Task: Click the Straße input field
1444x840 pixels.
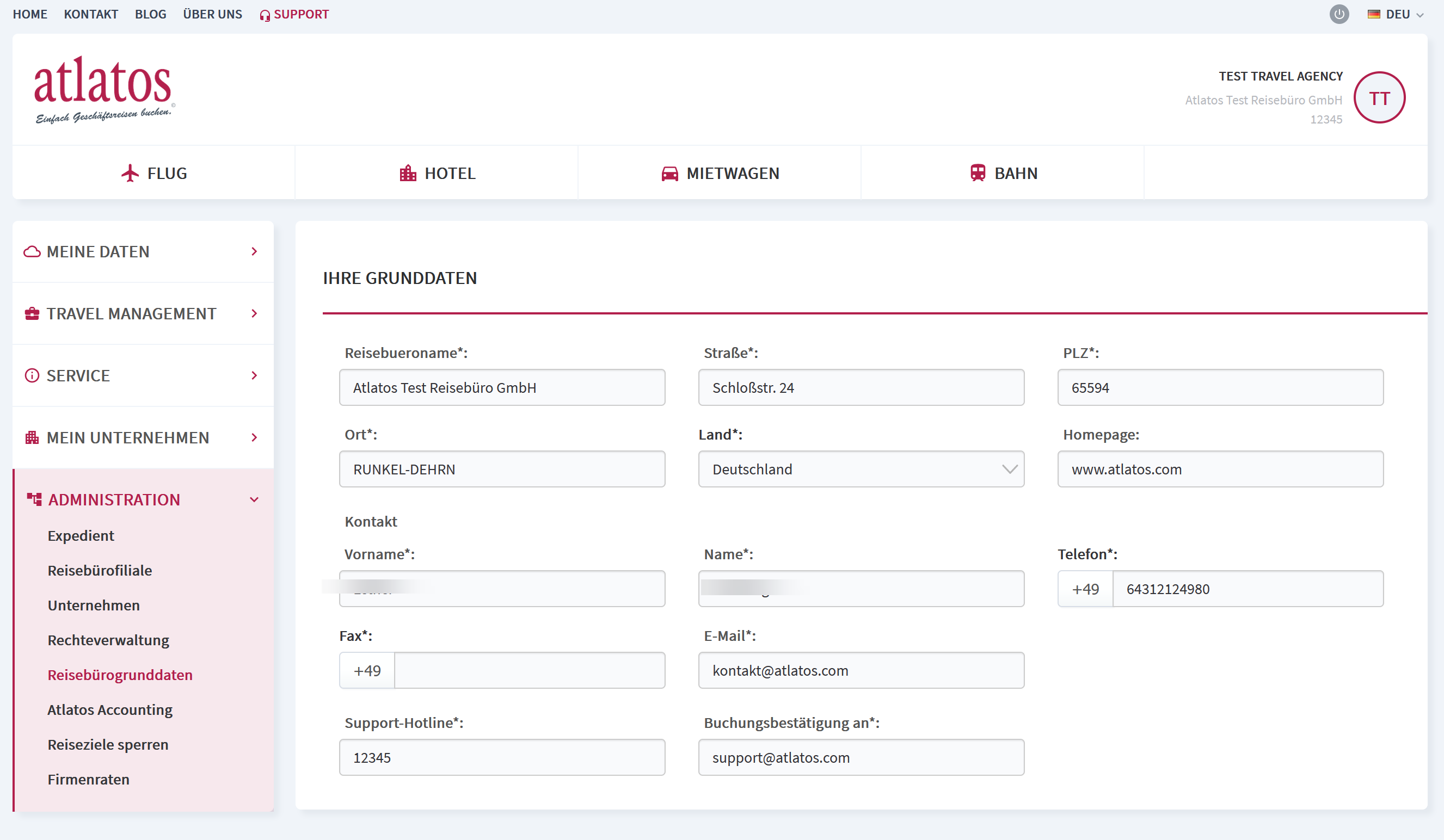Action: (861, 388)
